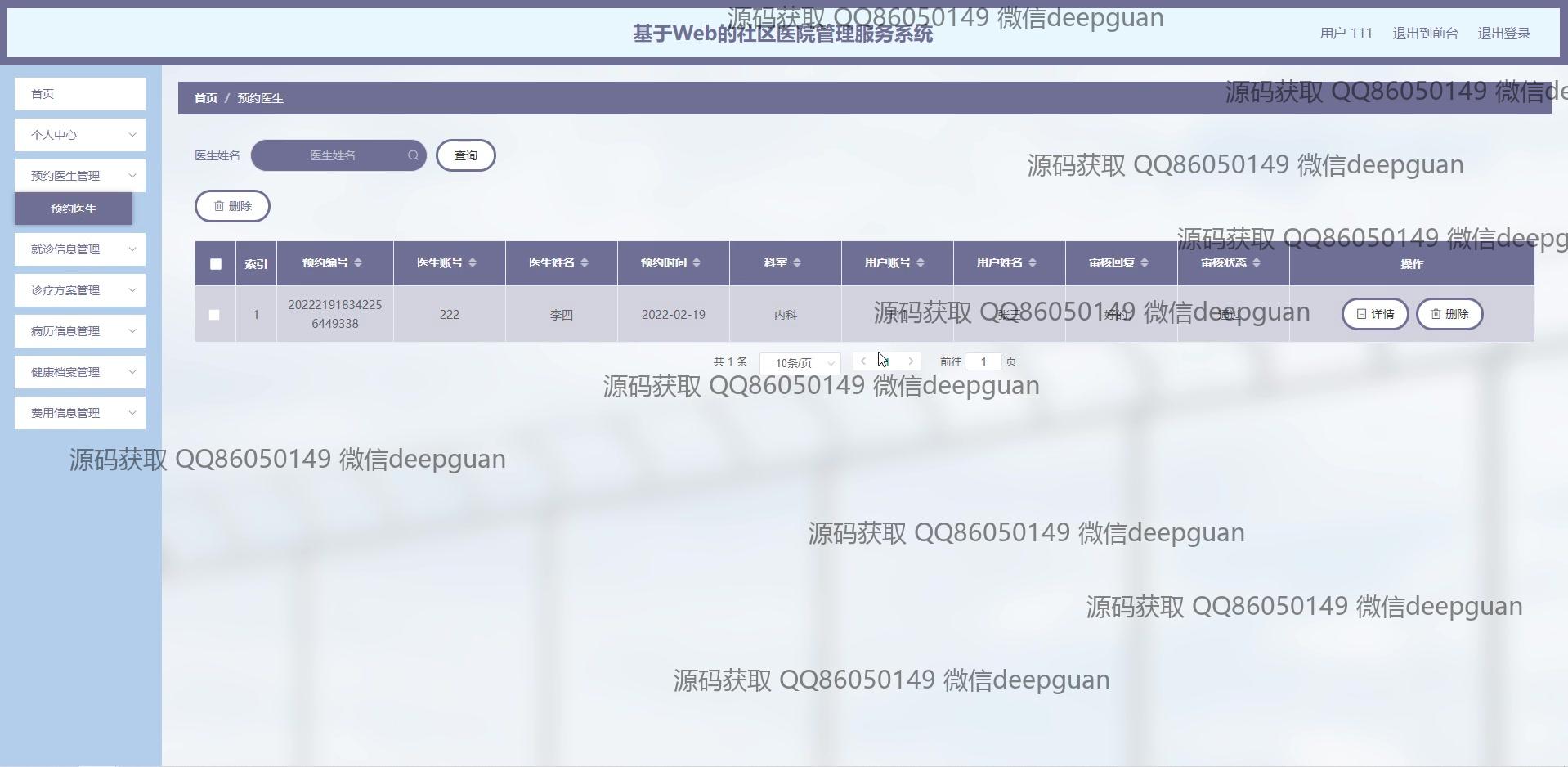Open 详情 for the 李四 appointment
The height and width of the screenshot is (767, 1568).
[x=1375, y=314]
